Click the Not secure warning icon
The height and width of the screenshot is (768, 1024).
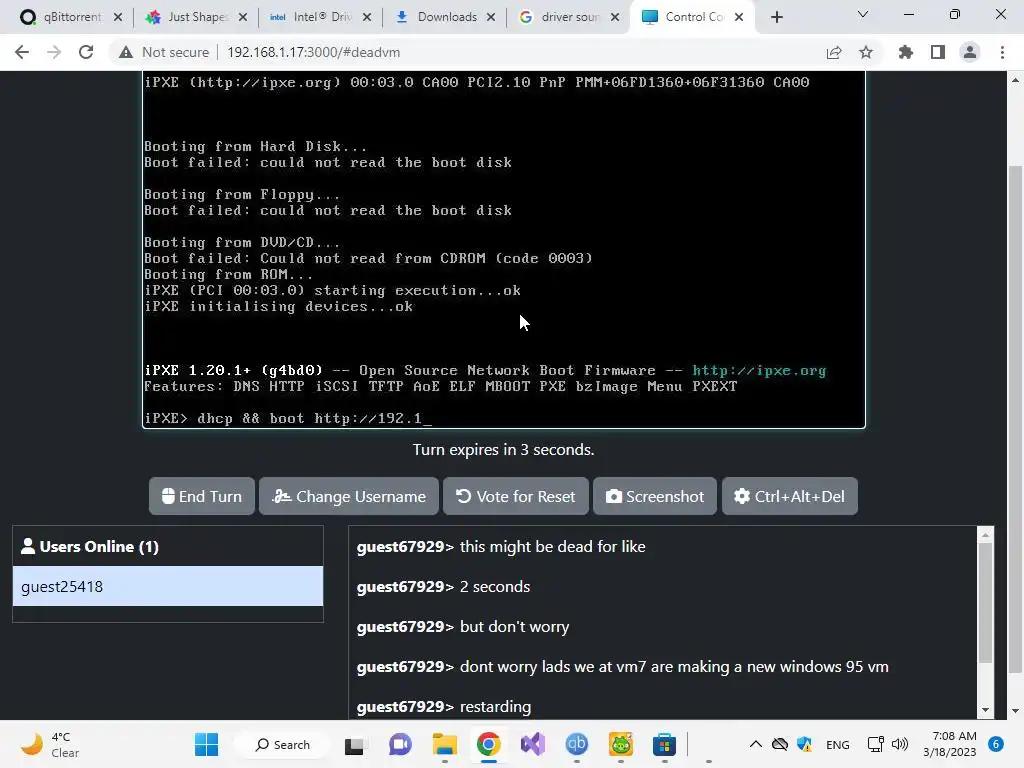(x=126, y=52)
